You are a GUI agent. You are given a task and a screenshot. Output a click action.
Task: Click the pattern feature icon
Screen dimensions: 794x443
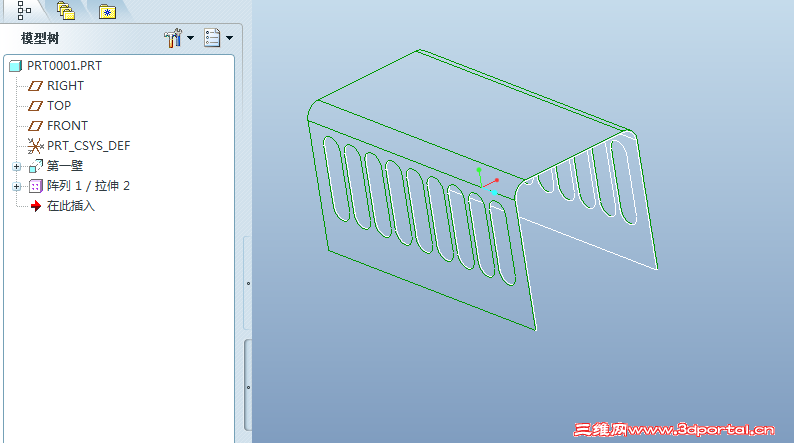tap(35, 186)
